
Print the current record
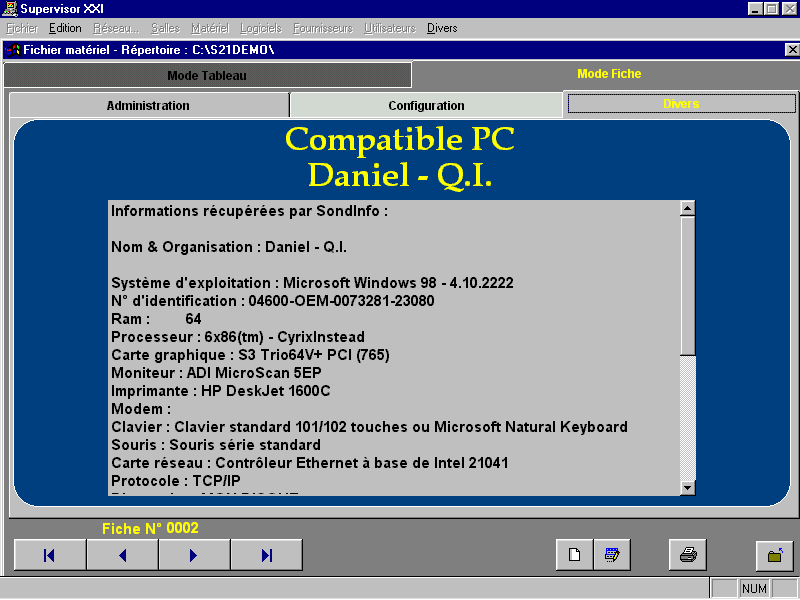click(x=688, y=555)
